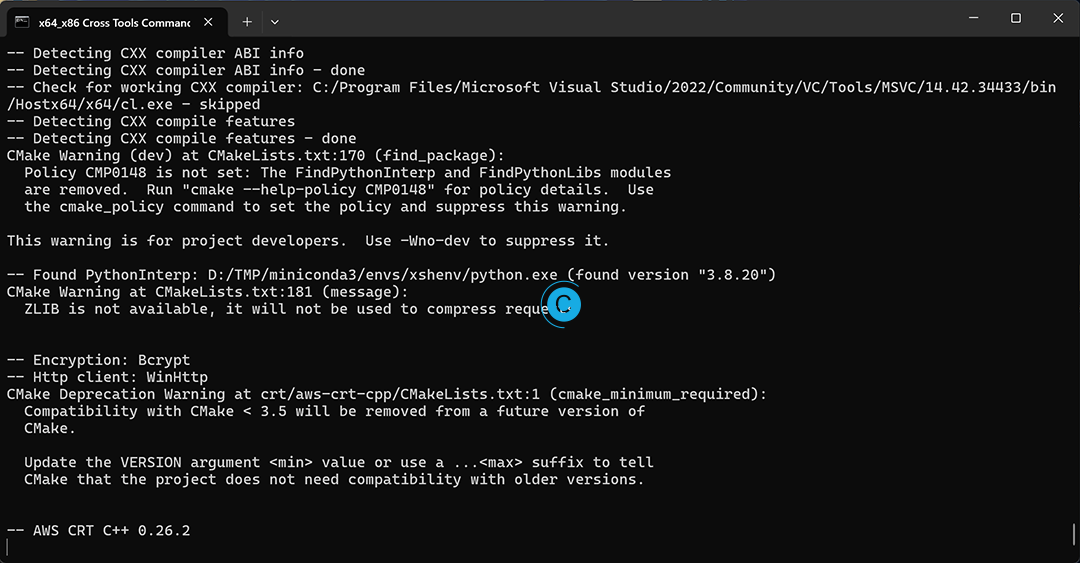Viewport: 1080px width, 563px height.
Task: Click the "Encryption: Bcrypt" line
Action: point(98,360)
